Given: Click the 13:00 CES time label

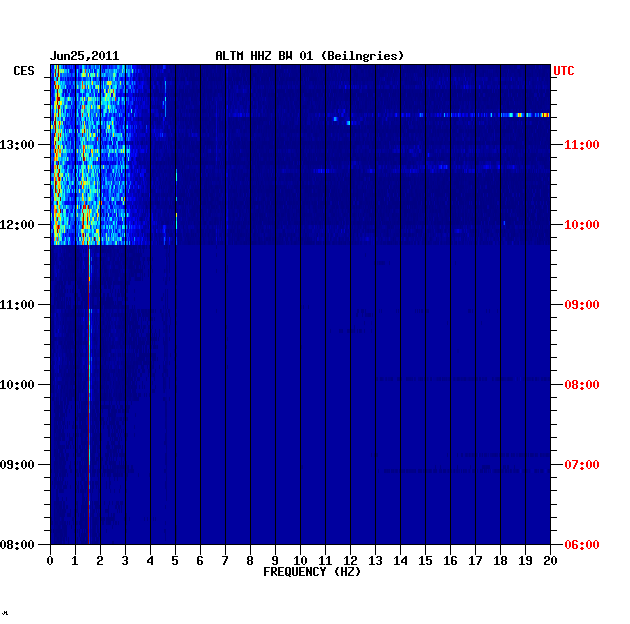Looking at the screenshot, I should 17,145.
